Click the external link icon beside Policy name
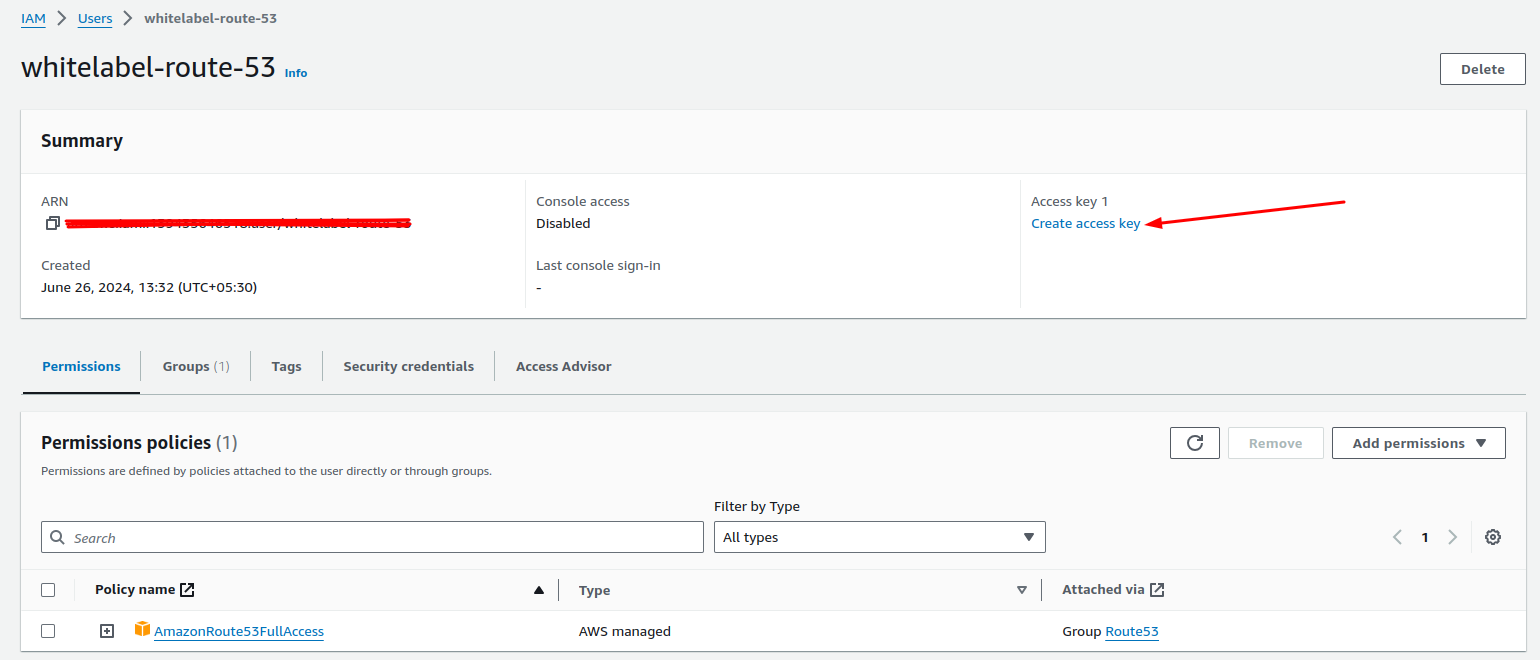 (187, 590)
